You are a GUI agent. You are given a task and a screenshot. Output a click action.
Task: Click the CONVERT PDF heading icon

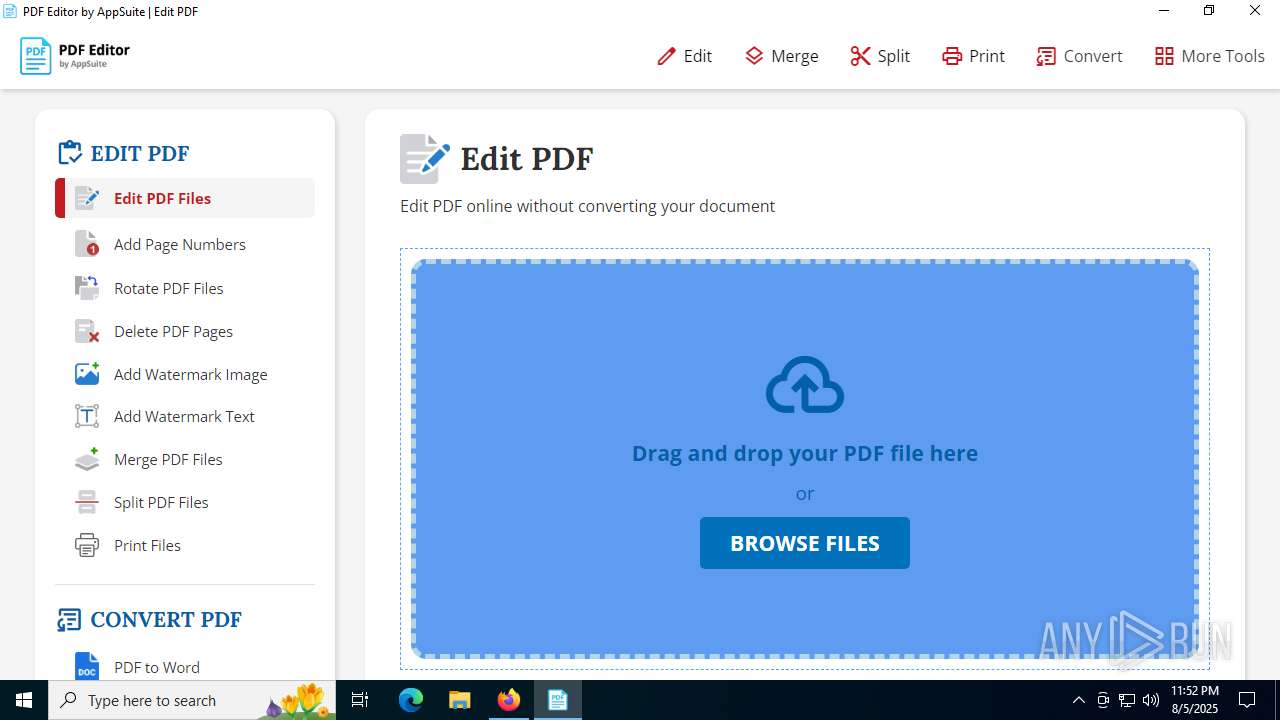tap(69, 620)
